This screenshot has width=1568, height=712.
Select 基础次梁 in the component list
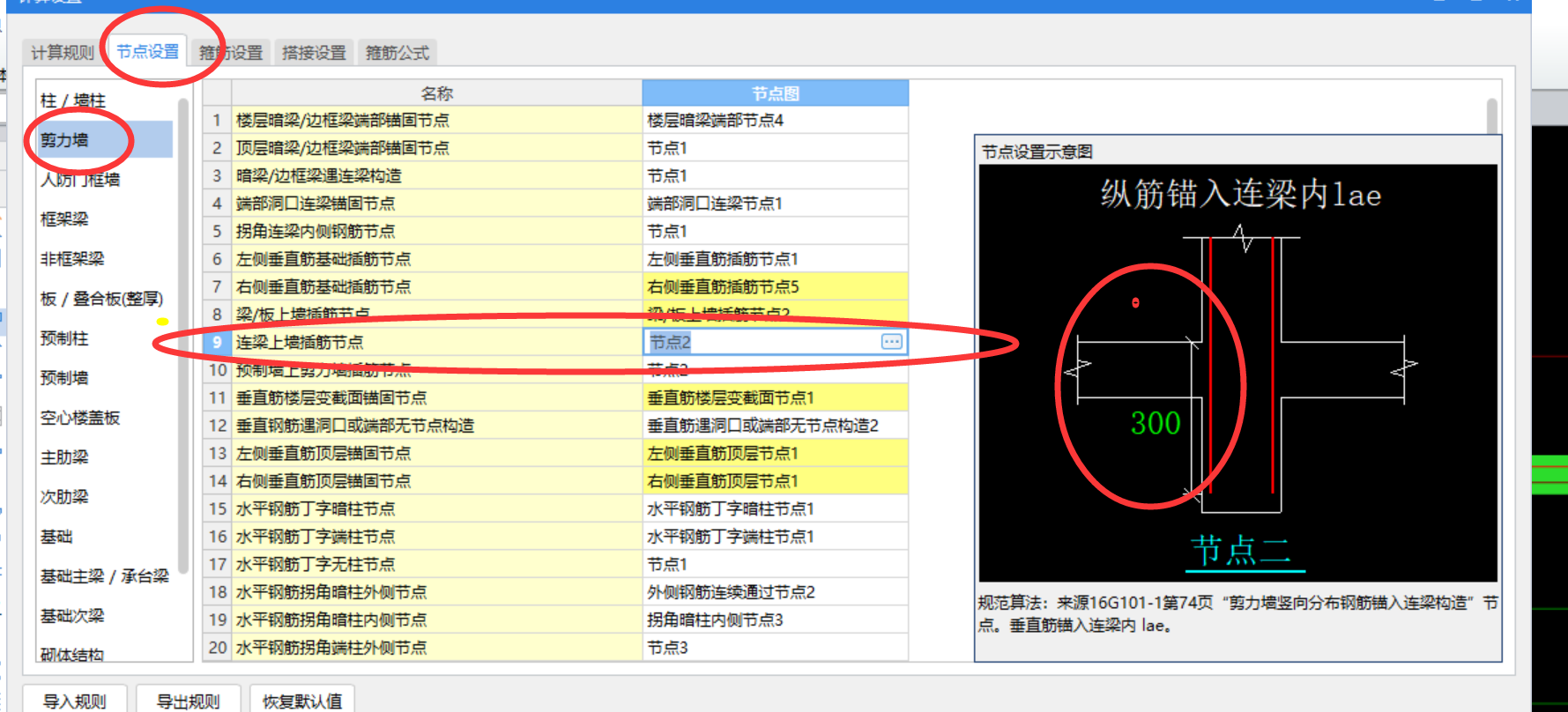[72, 616]
